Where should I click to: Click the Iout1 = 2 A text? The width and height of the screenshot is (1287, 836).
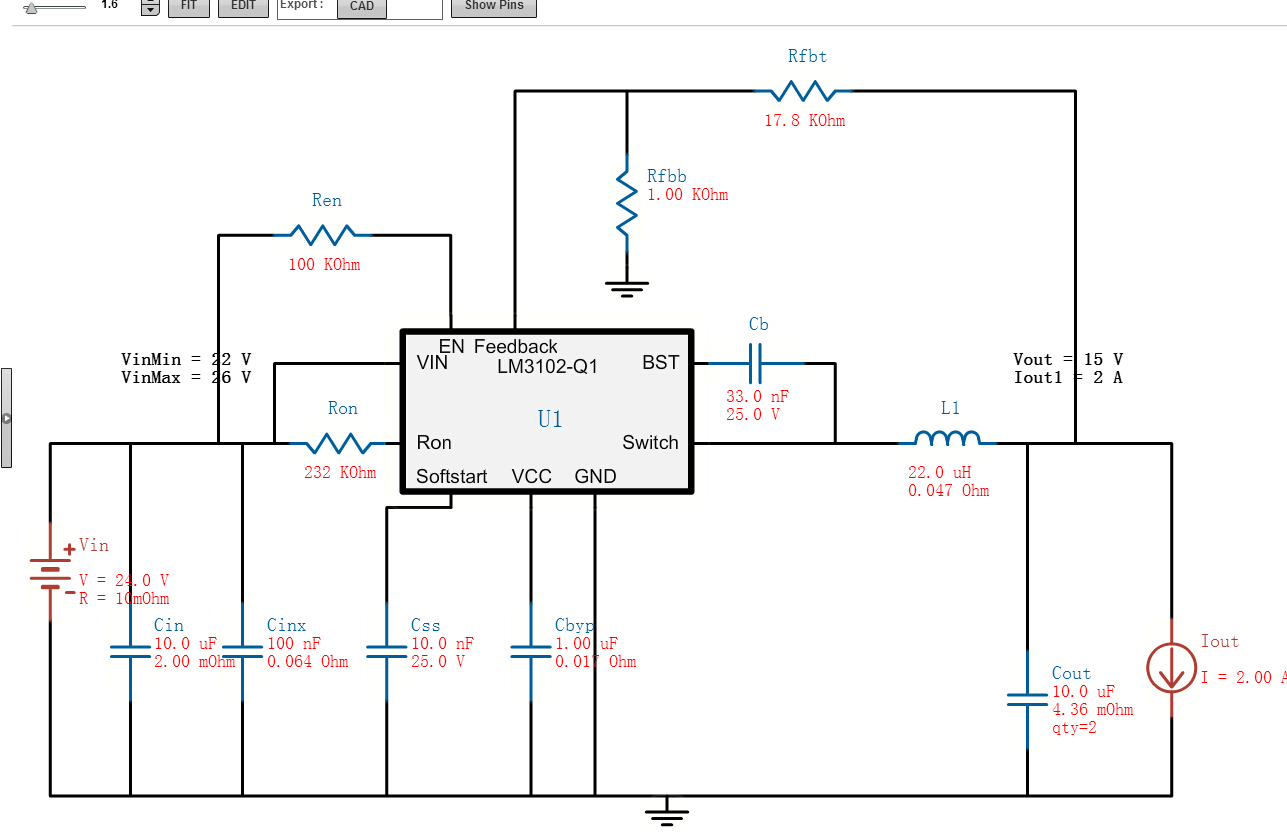(x=1068, y=378)
